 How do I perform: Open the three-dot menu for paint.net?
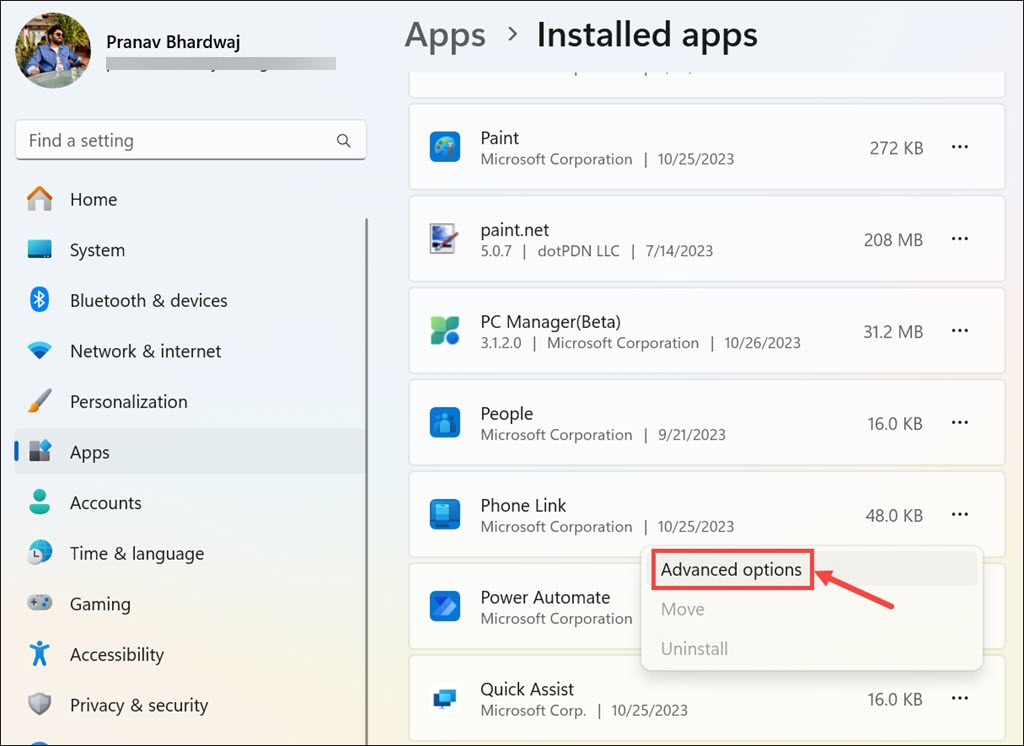coord(959,239)
